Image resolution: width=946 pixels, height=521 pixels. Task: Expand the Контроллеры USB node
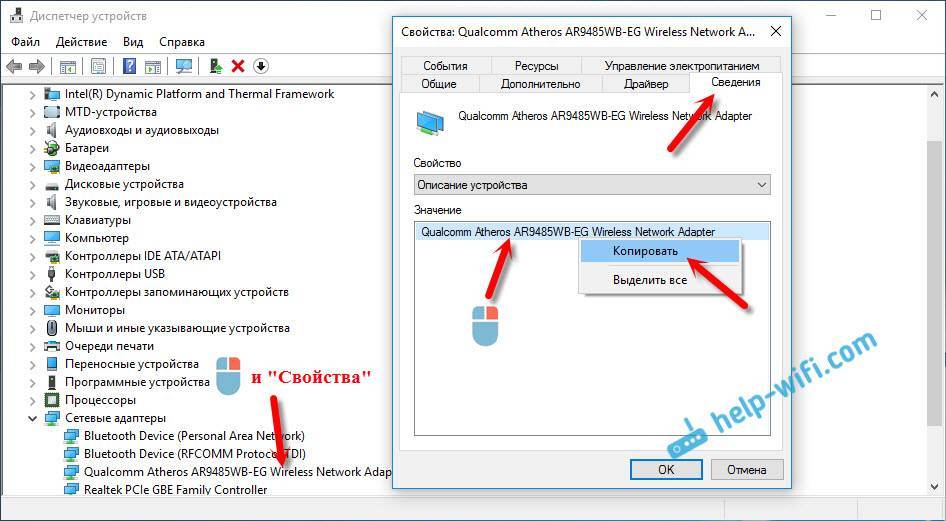pyautogui.click(x=33, y=274)
